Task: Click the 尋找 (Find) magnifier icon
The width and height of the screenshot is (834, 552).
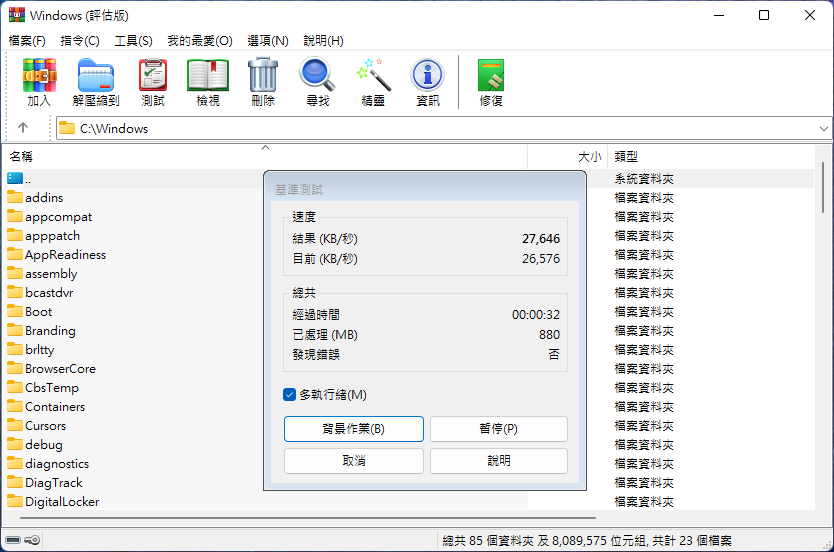Action: pos(318,77)
